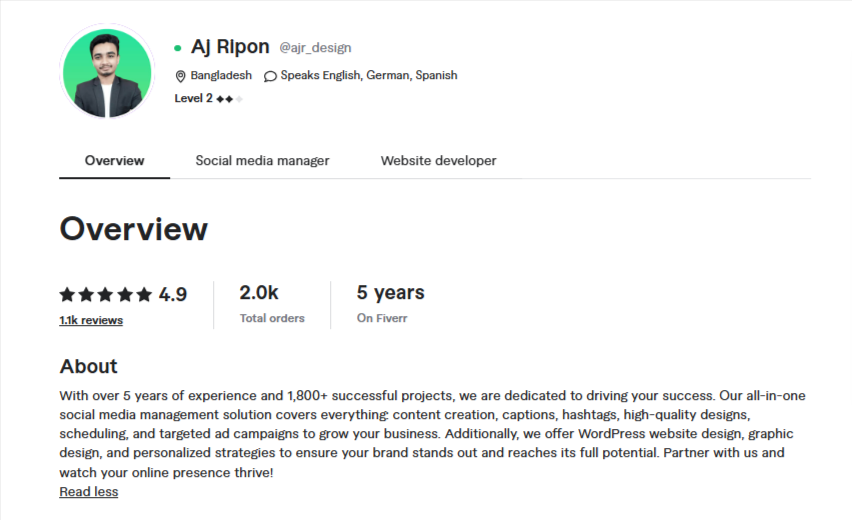Click the speech bubble languages icon
Image resolution: width=852 pixels, height=520 pixels.
[x=270, y=76]
